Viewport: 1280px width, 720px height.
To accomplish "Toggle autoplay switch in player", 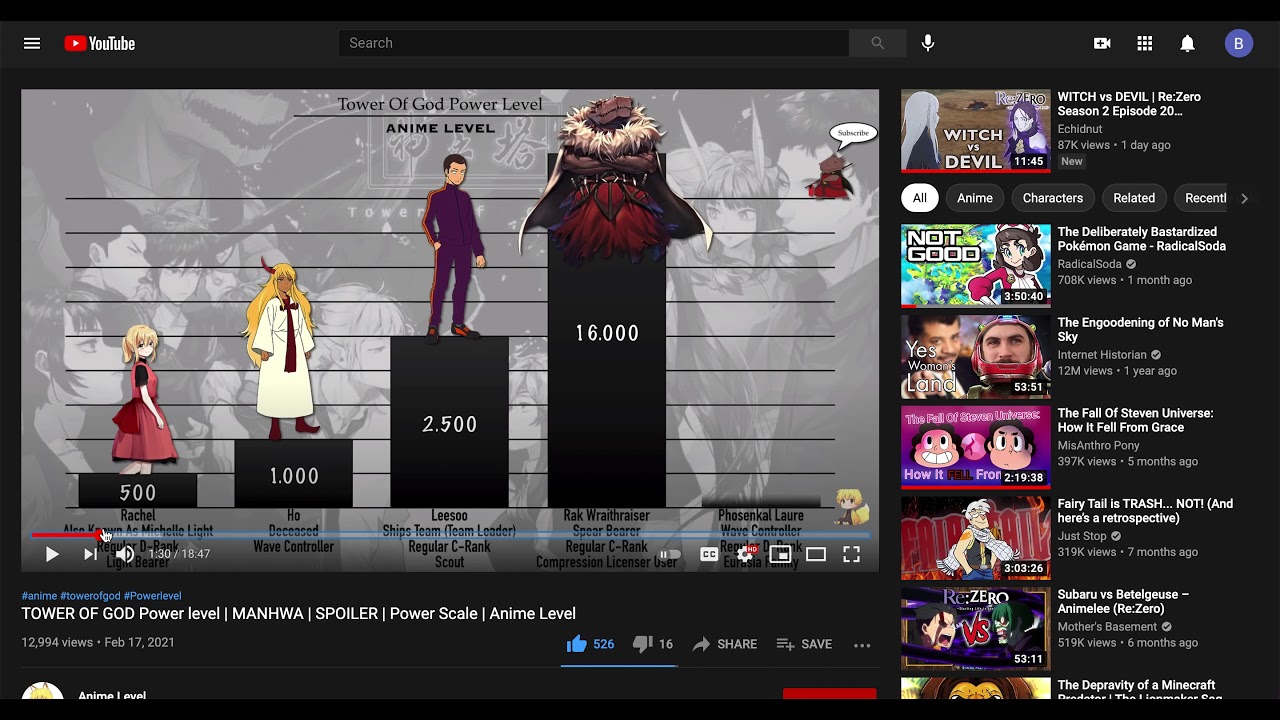I will point(670,554).
